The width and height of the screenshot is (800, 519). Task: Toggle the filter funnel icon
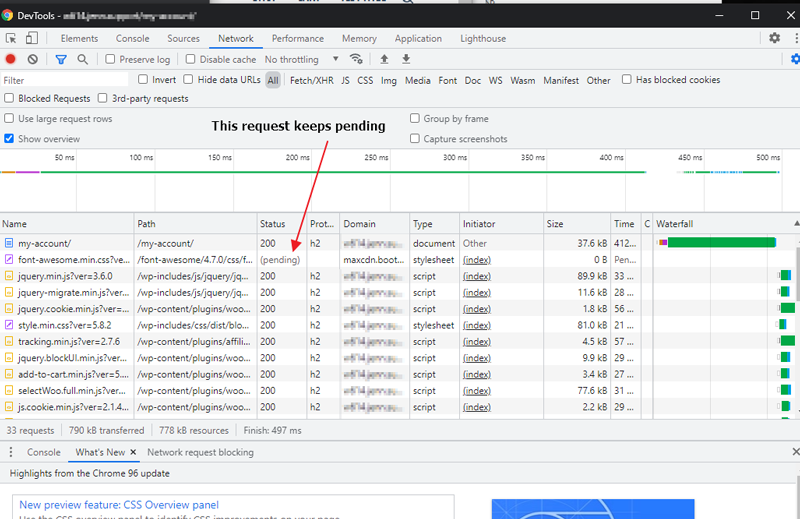(x=61, y=59)
